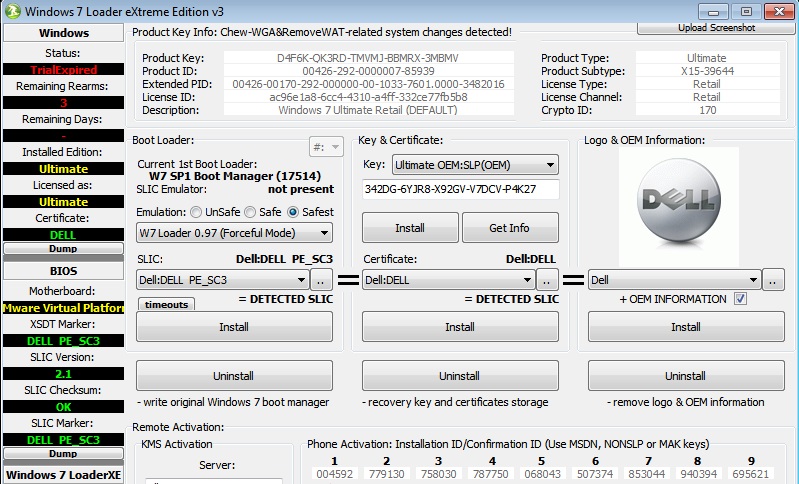Click the Windows section header
This screenshot has height=484, width=799.
click(x=63, y=33)
